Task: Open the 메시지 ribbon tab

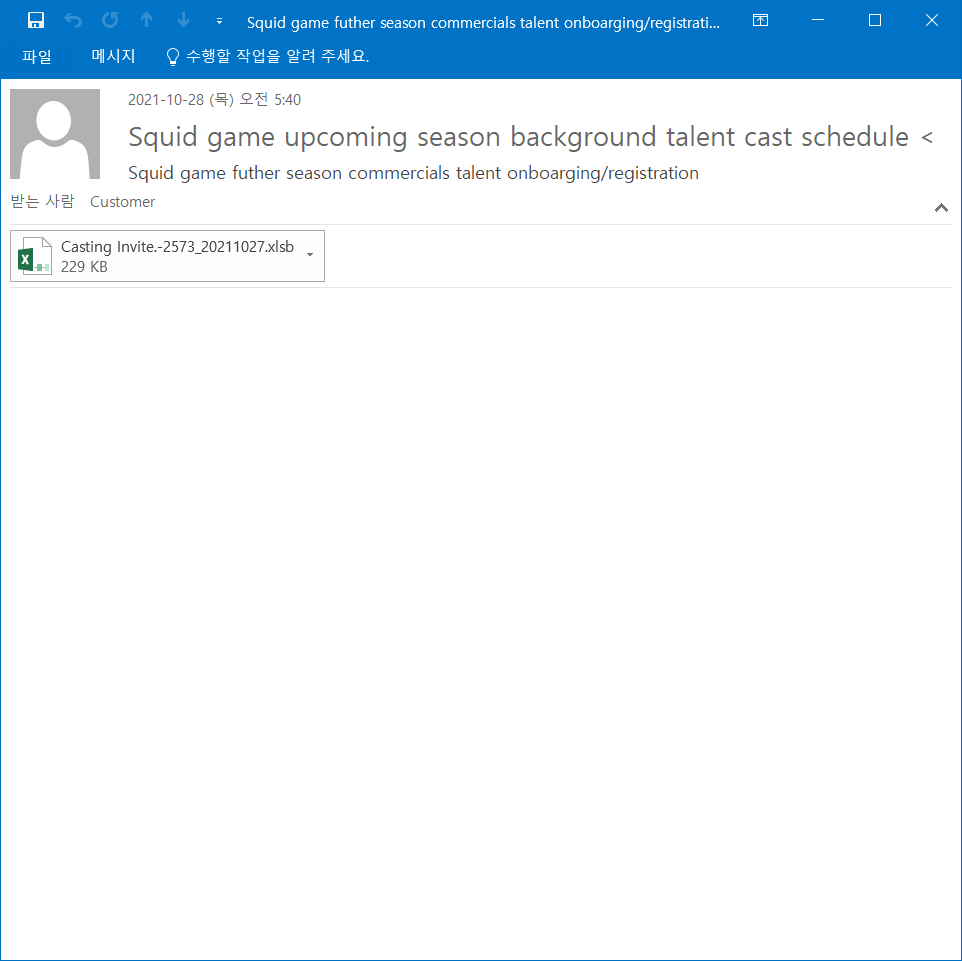Action: tap(113, 56)
